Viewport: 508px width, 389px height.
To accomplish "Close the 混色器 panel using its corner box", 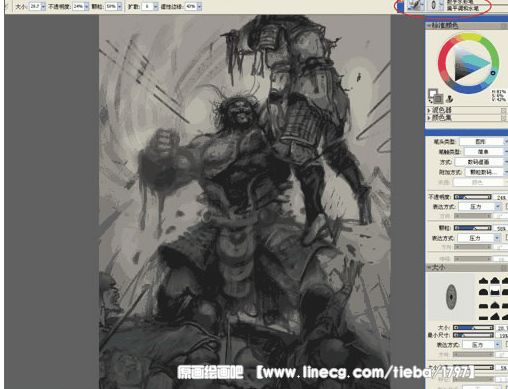I will 504,110.
